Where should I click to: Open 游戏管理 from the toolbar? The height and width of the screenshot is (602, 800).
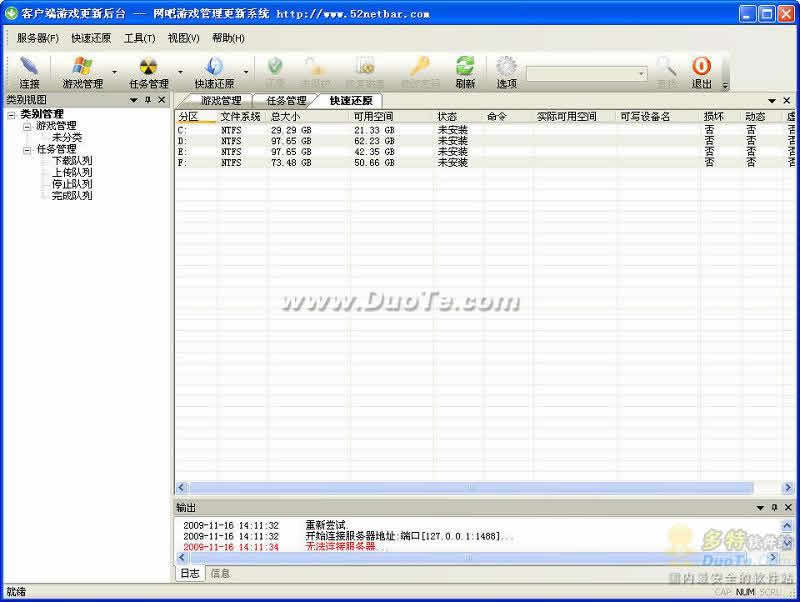point(82,72)
